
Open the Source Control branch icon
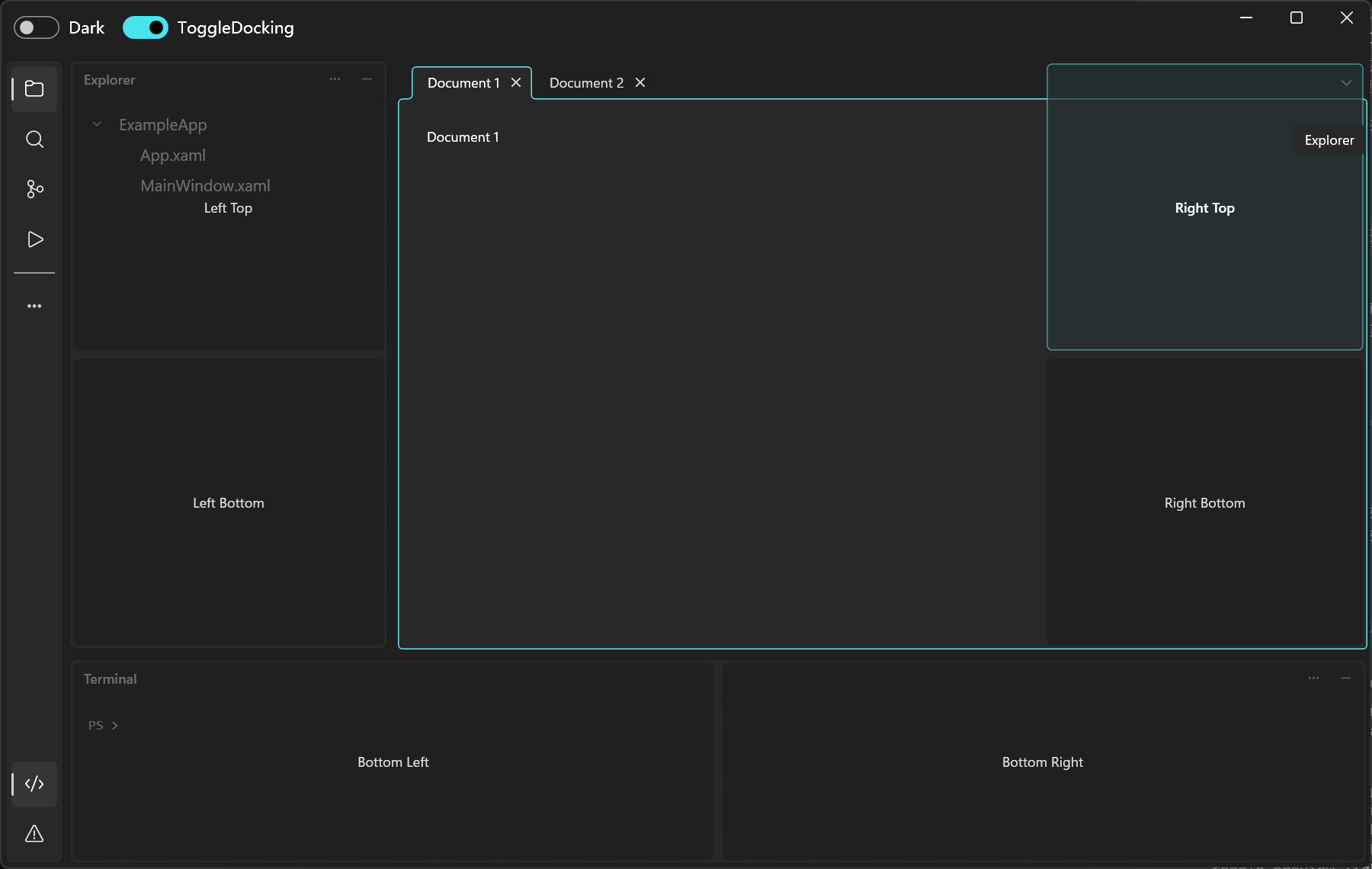point(34,189)
